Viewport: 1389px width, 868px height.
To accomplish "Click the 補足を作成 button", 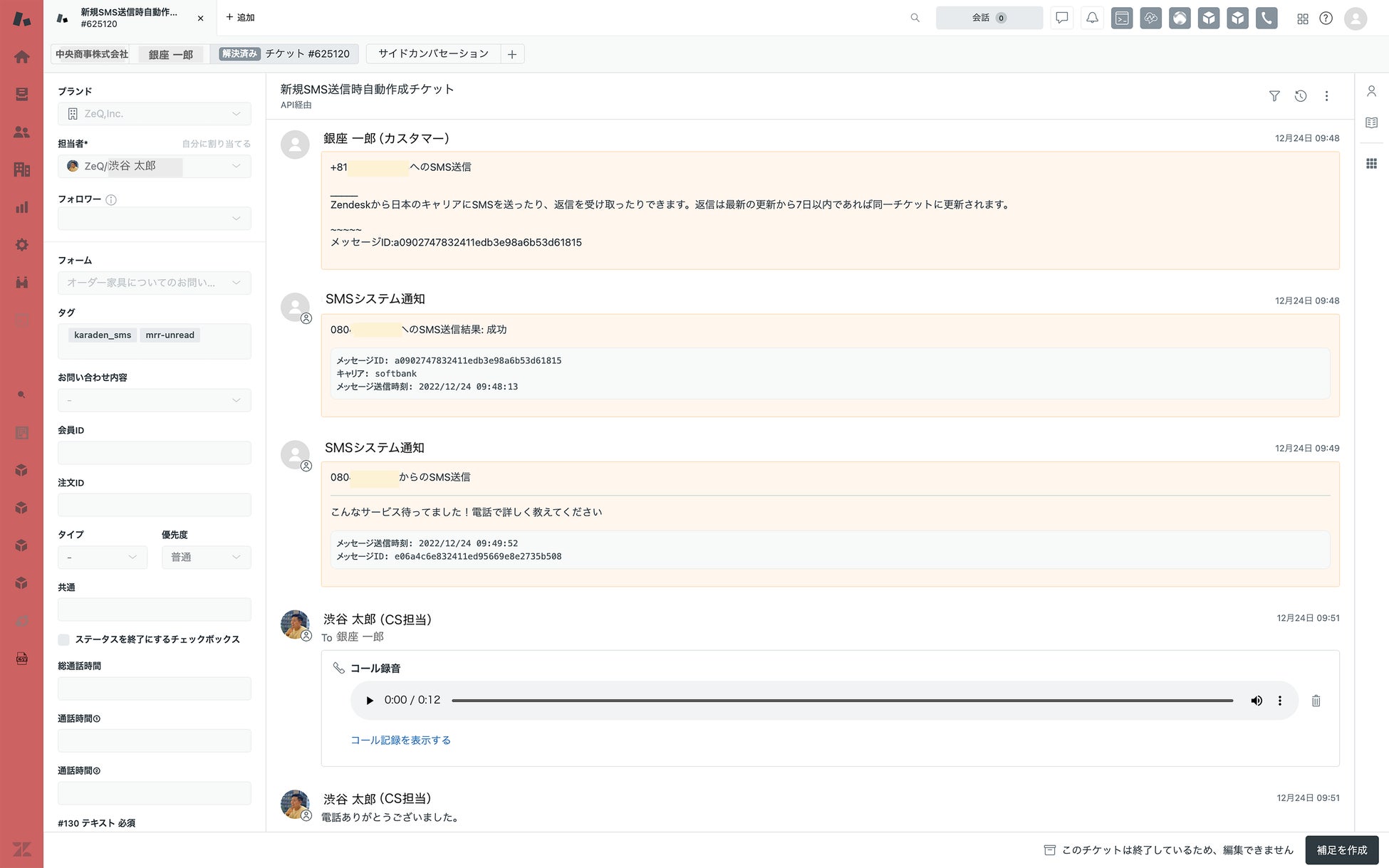I will (x=1341, y=850).
